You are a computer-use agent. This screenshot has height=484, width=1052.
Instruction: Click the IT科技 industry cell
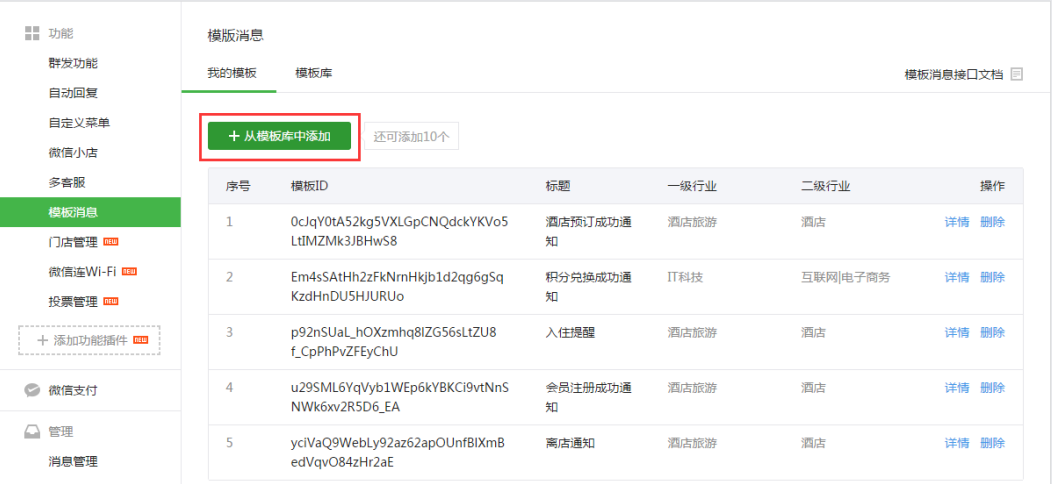coord(685,277)
